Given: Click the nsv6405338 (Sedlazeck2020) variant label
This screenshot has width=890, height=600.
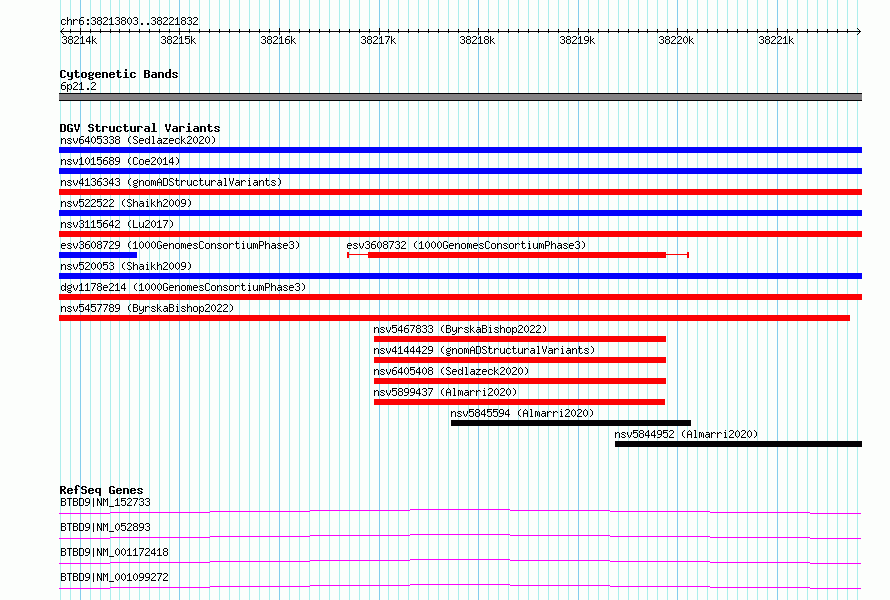Looking at the screenshot, I should pyautogui.click(x=138, y=140).
